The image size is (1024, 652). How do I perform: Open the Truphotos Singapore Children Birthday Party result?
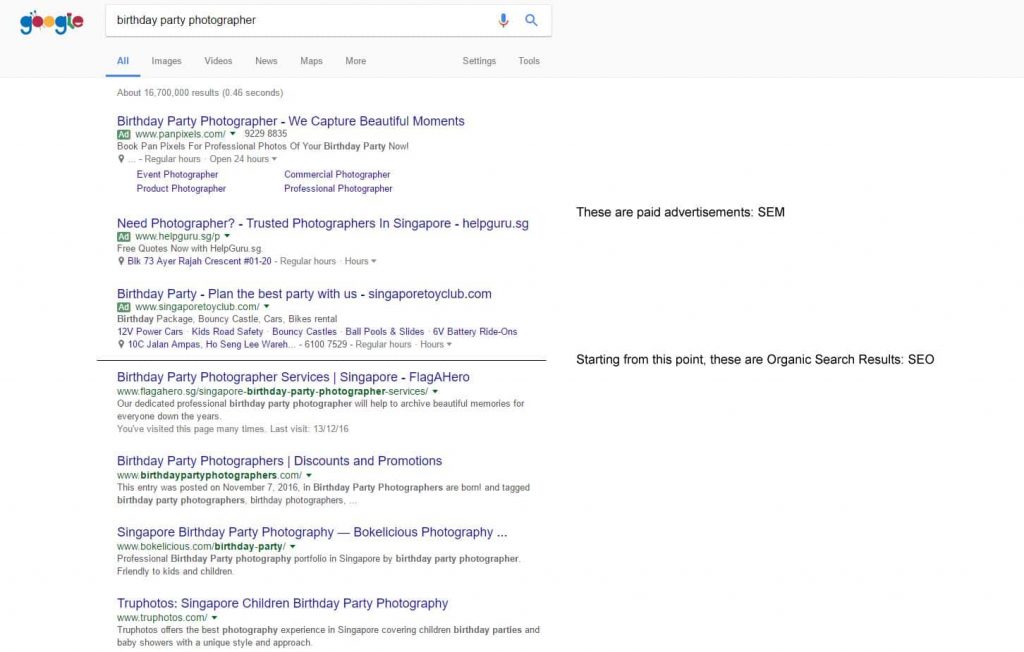tap(283, 603)
